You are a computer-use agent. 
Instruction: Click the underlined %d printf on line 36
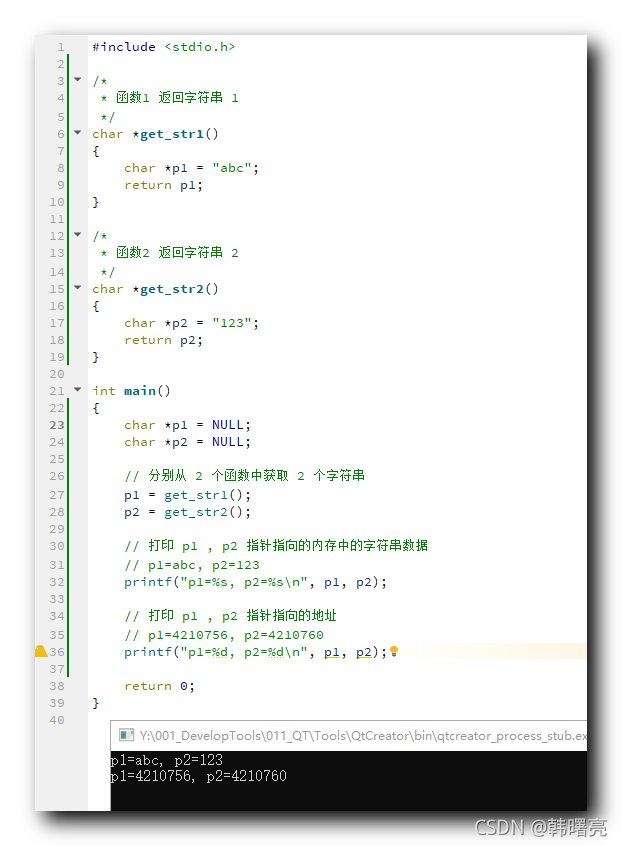[256, 652]
